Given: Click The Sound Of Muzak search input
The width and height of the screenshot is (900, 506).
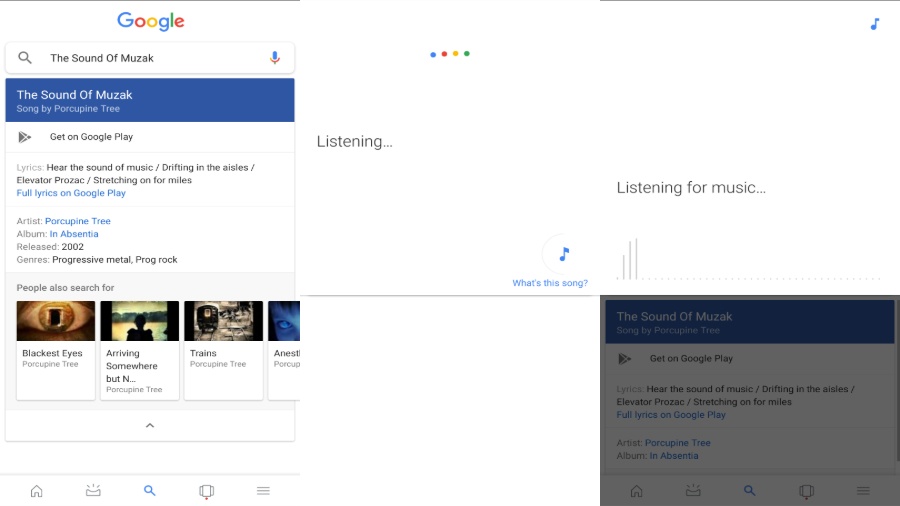Looking at the screenshot, I should [x=150, y=57].
